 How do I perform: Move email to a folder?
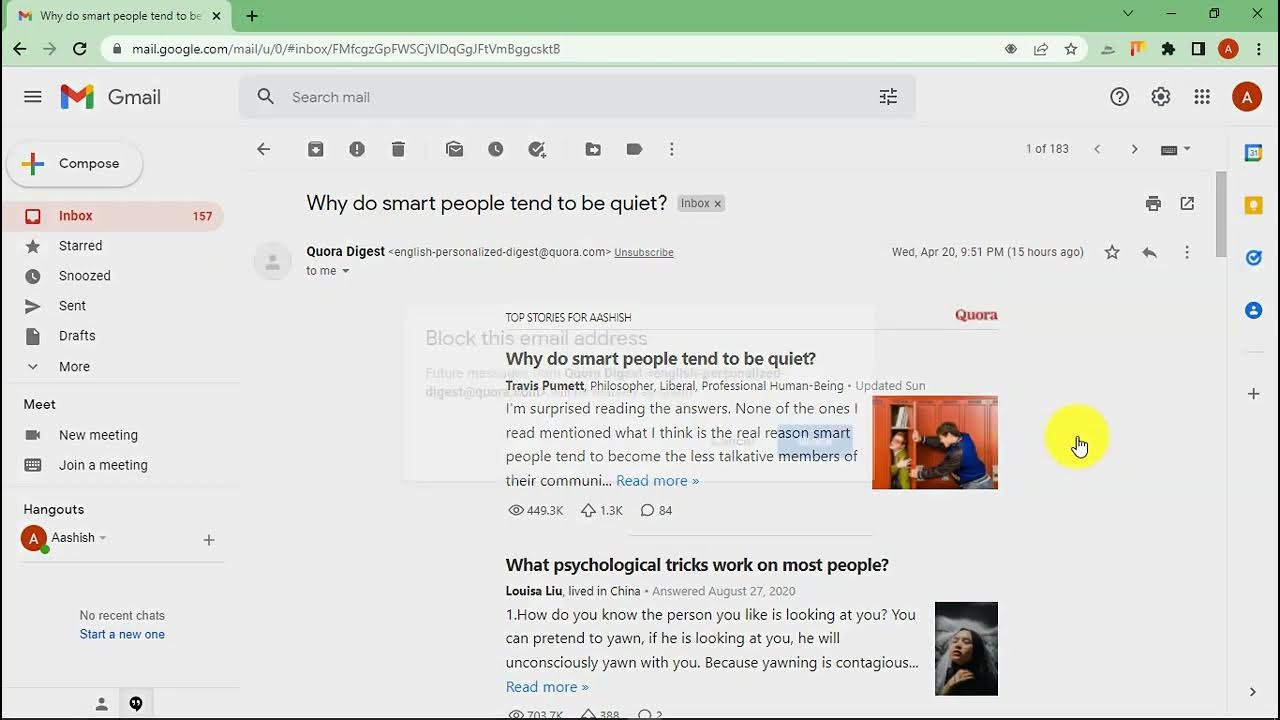(x=593, y=149)
